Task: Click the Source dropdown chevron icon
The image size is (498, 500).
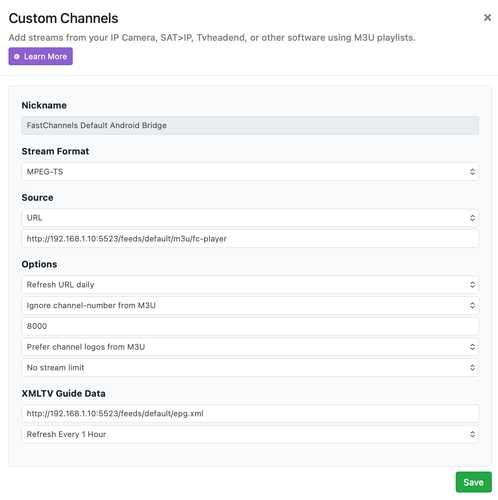Action: tap(472, 218)
